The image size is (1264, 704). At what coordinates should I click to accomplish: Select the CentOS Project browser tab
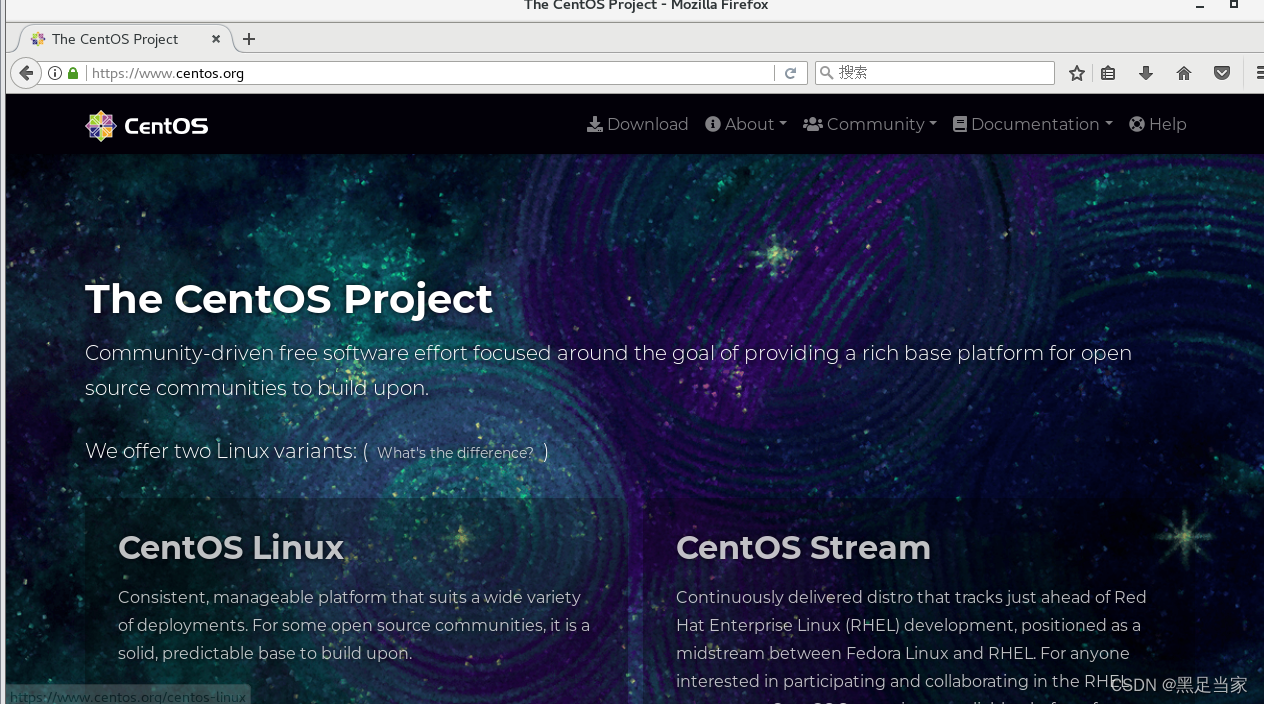pyautogui.click(x=124, y=39)
